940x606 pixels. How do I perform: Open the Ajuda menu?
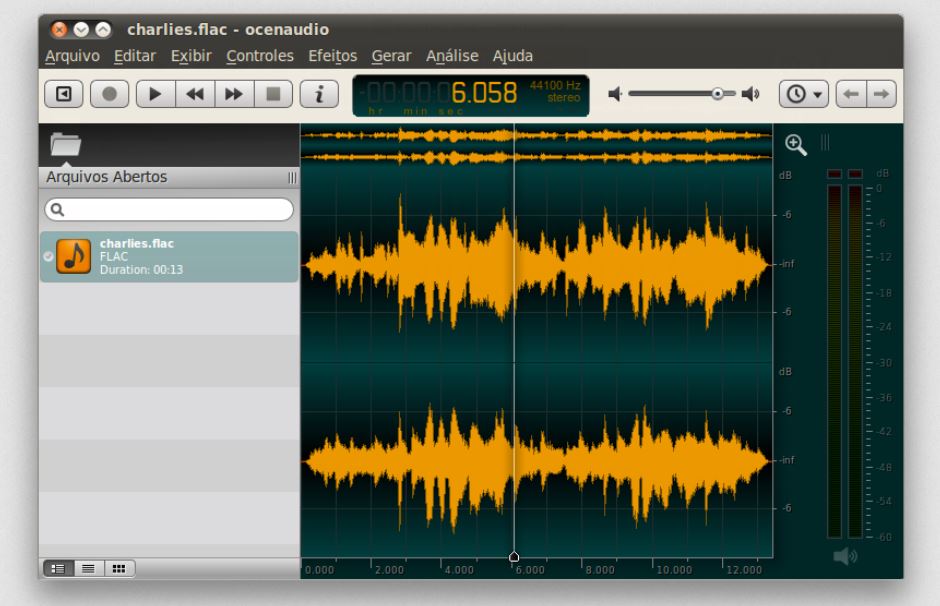click(513, 56)
